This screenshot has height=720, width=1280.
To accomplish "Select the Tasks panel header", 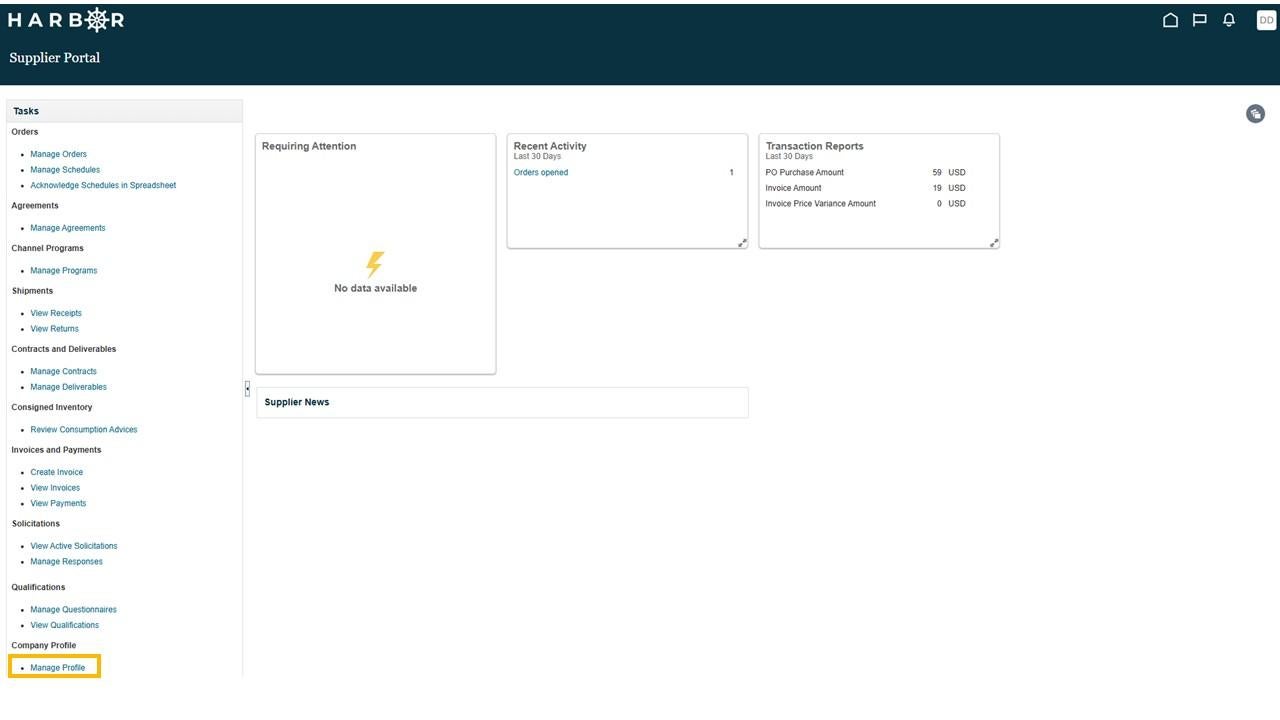I will click(125, 111).
